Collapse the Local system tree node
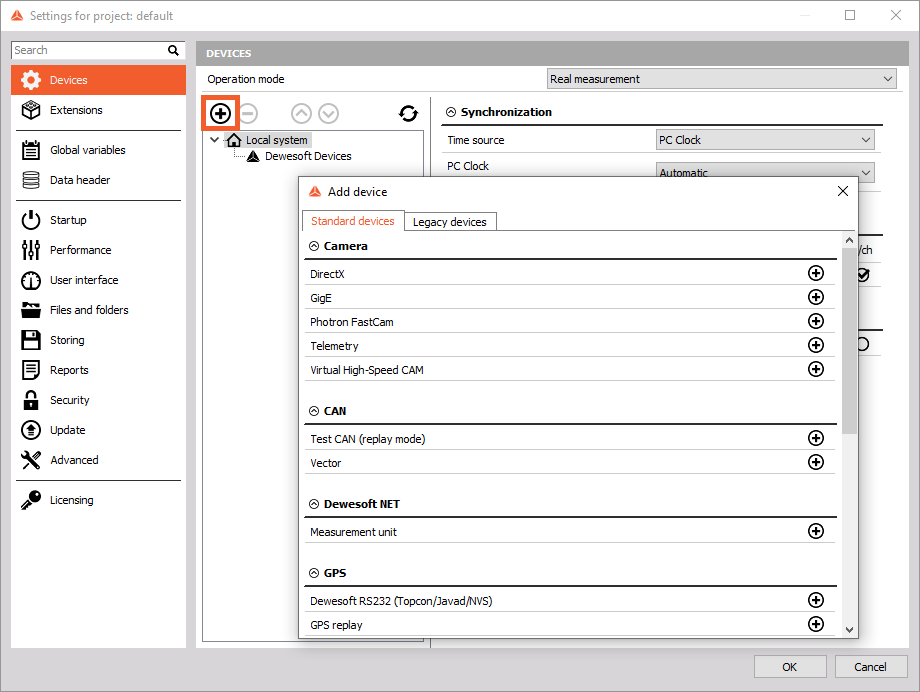The height and width of the screenshot is (692, 920). pos(215,140)
